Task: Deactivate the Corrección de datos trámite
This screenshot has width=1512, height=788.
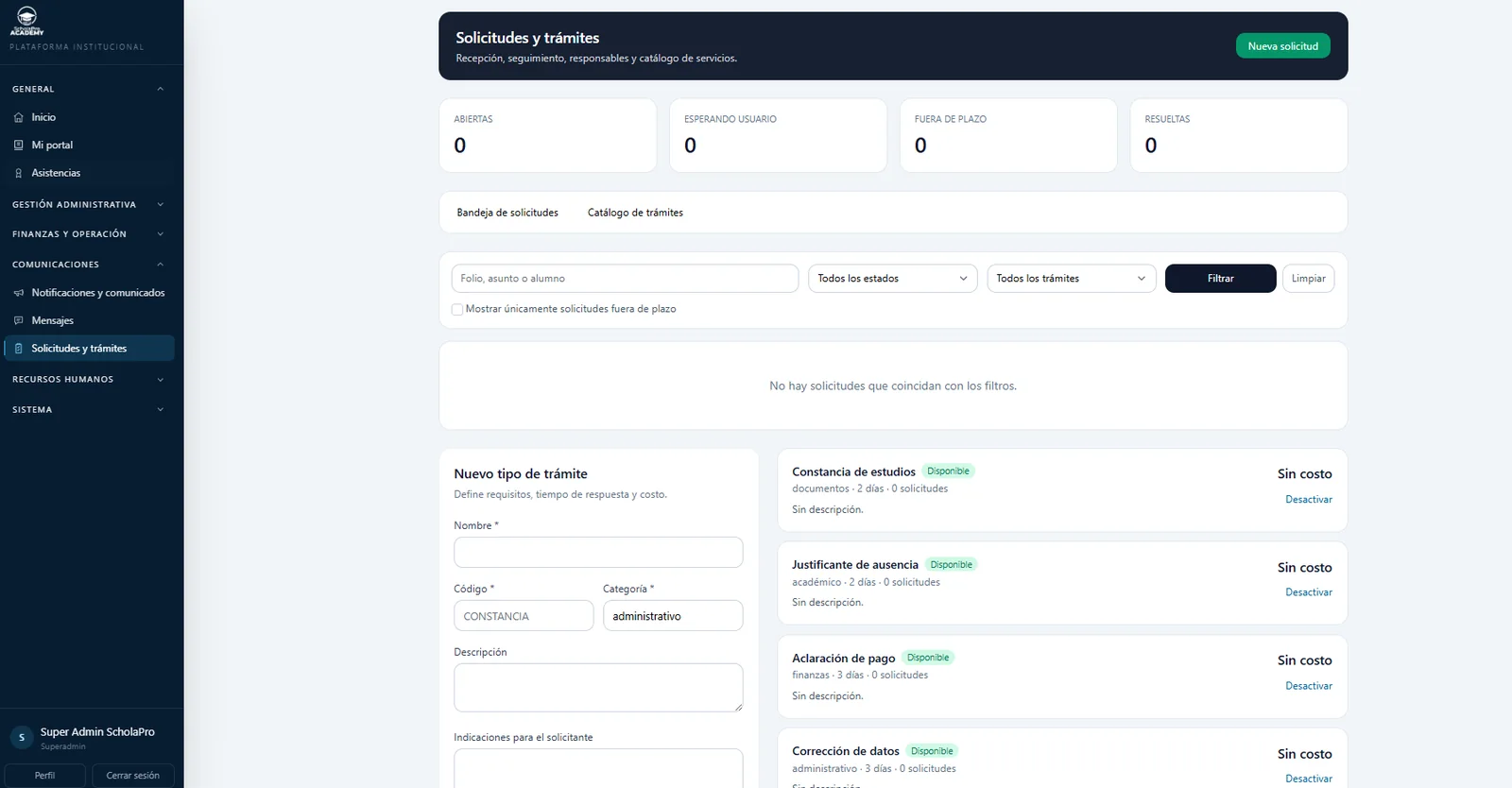Action: coord(1309,779)
